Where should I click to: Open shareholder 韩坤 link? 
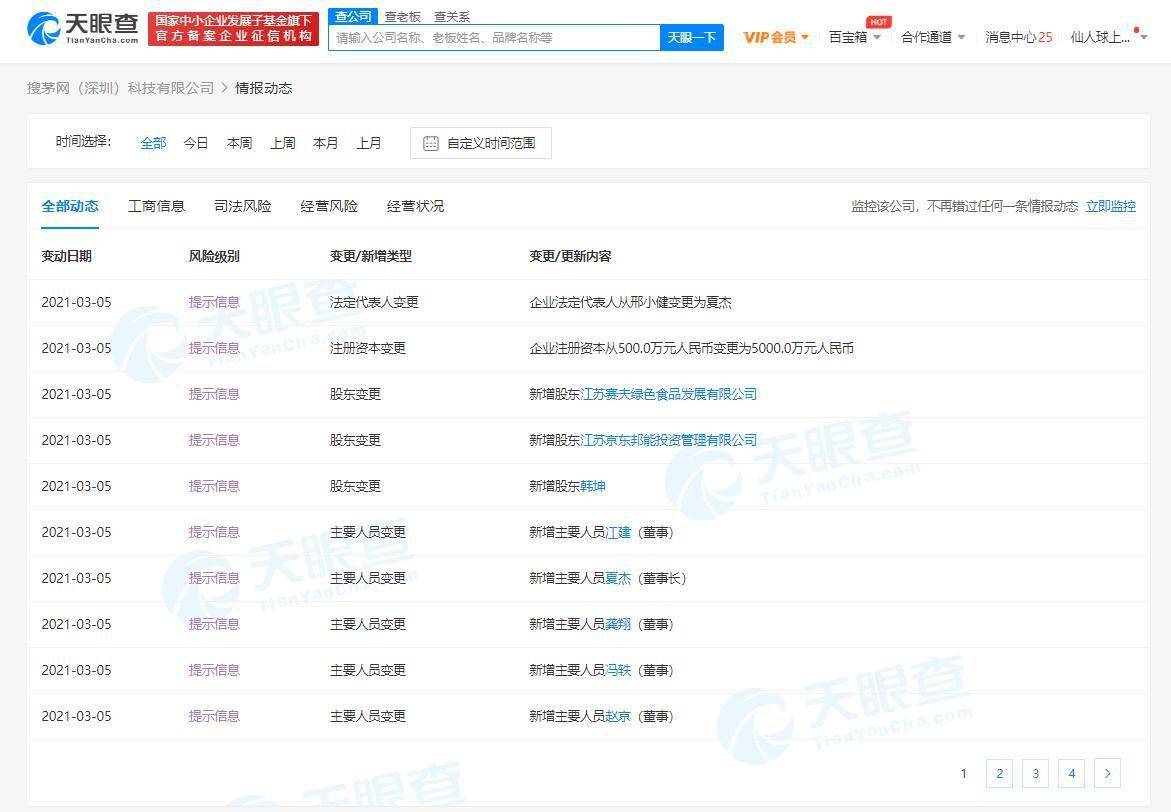(x=593, y=486)
